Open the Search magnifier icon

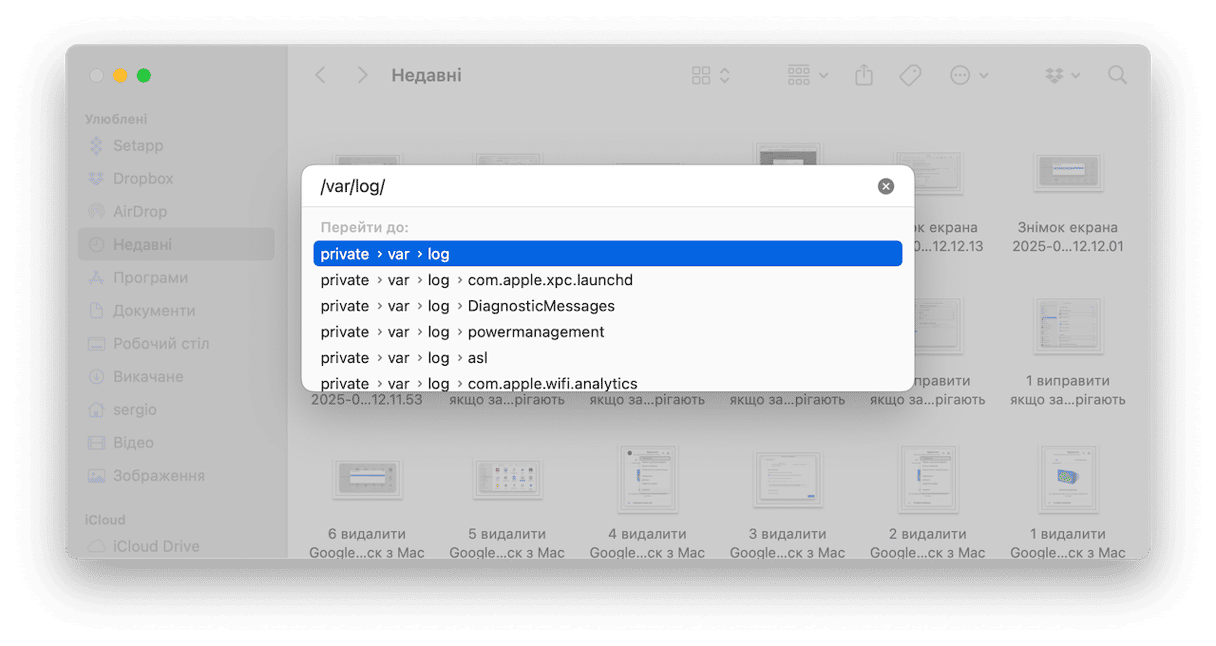[1117, 75]
